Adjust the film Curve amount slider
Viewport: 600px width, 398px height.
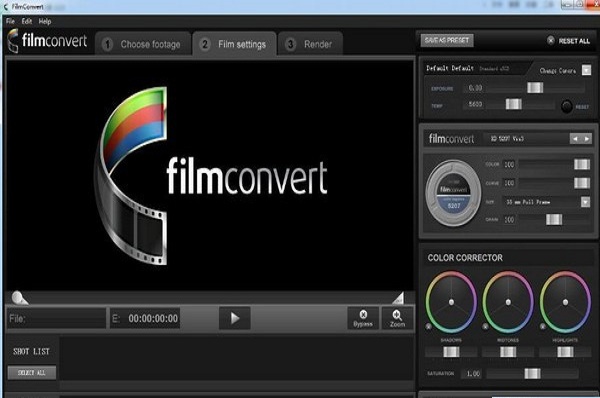(x=582, y=183)
